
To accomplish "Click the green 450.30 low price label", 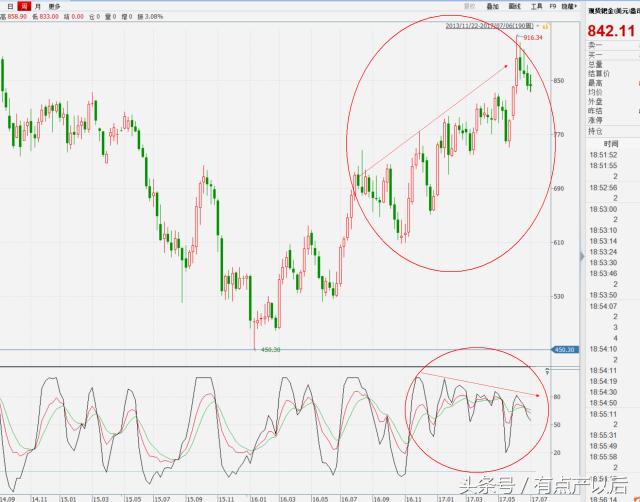I will coord(270,350).
